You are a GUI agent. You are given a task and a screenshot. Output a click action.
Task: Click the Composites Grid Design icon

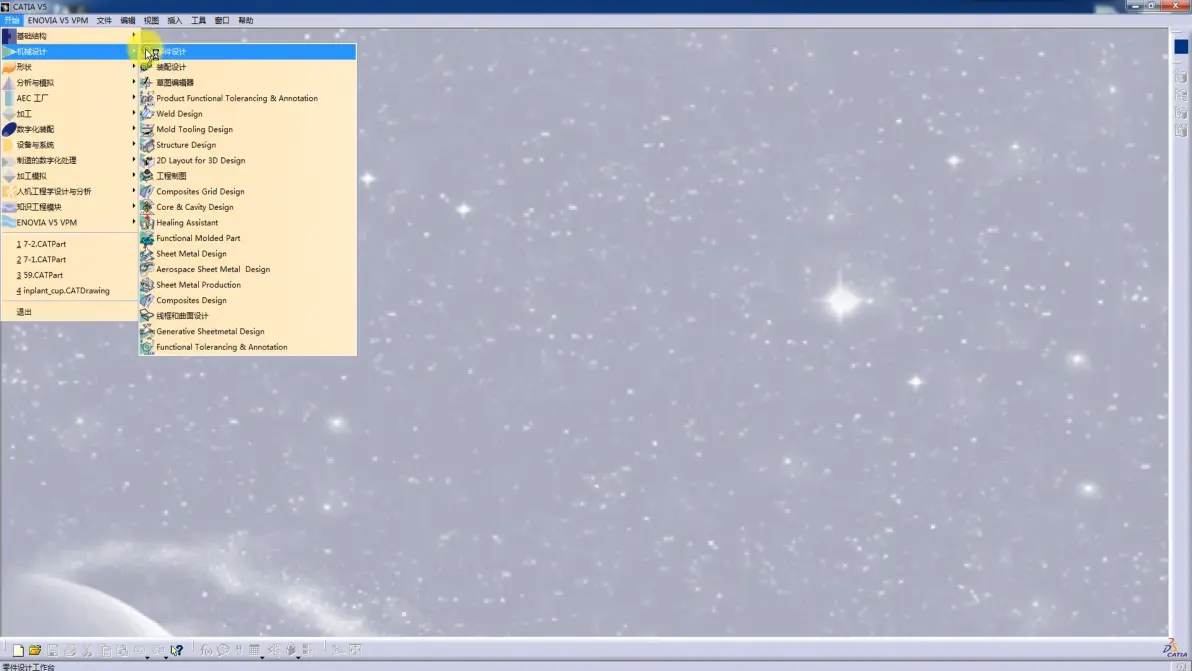147,191
